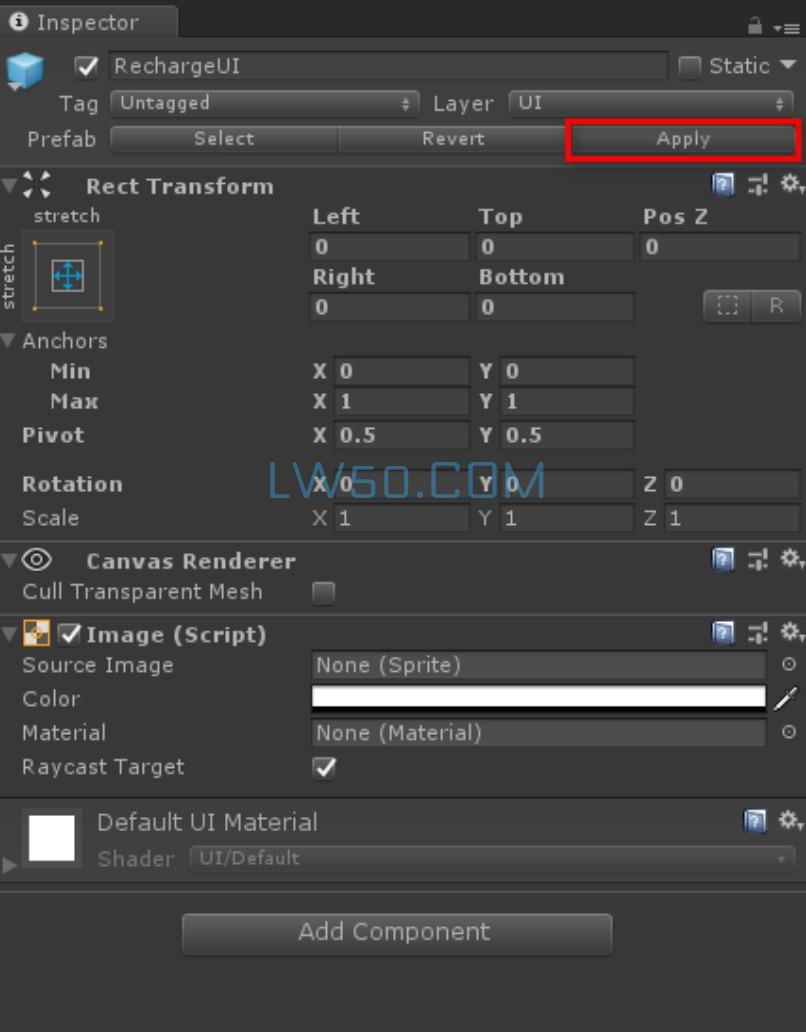Click Canvas Renderer preset icon

[x=757, y=560]
